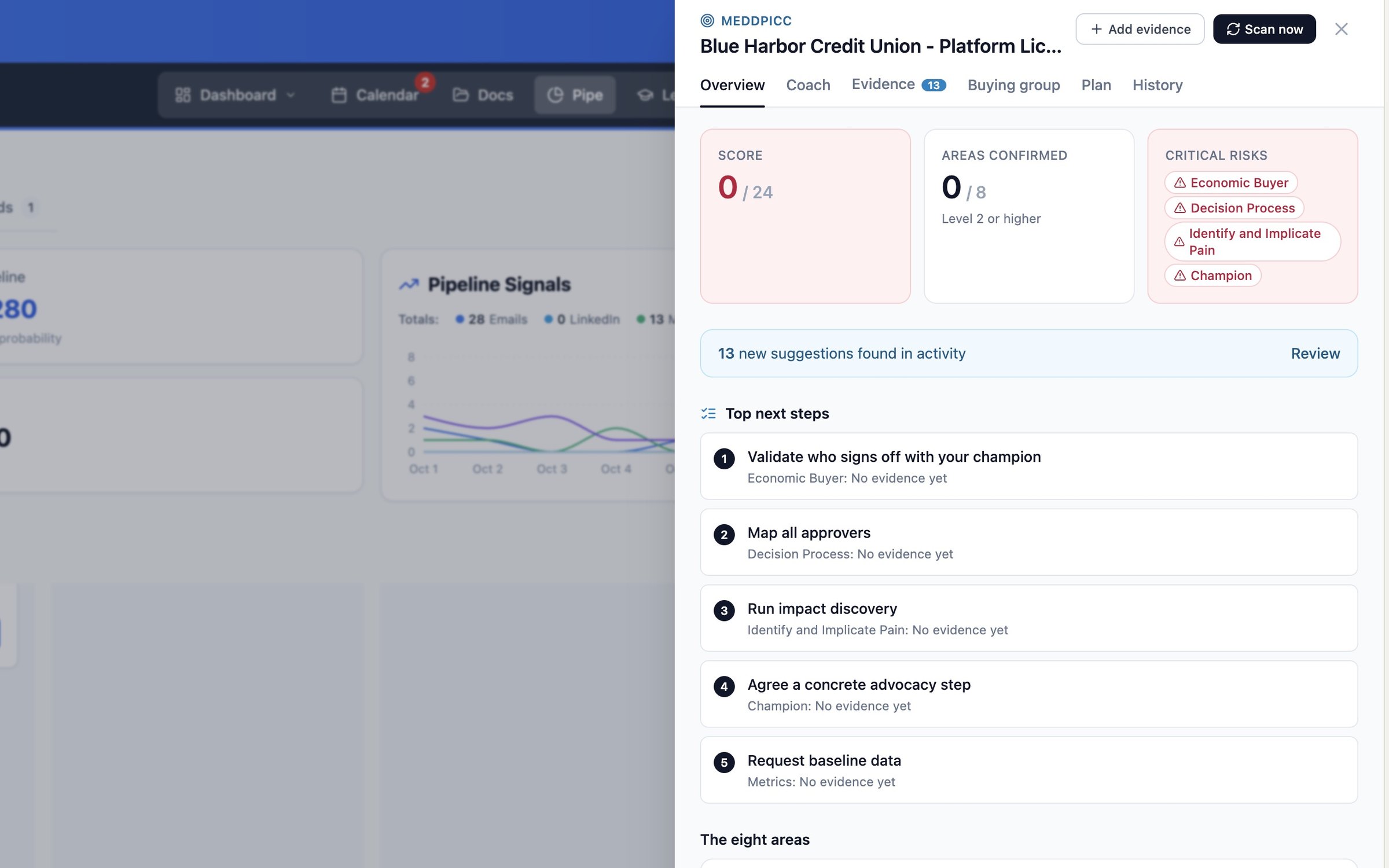Open the Coach tab
The image size is (1389, 868).
[x=808, y=85]
